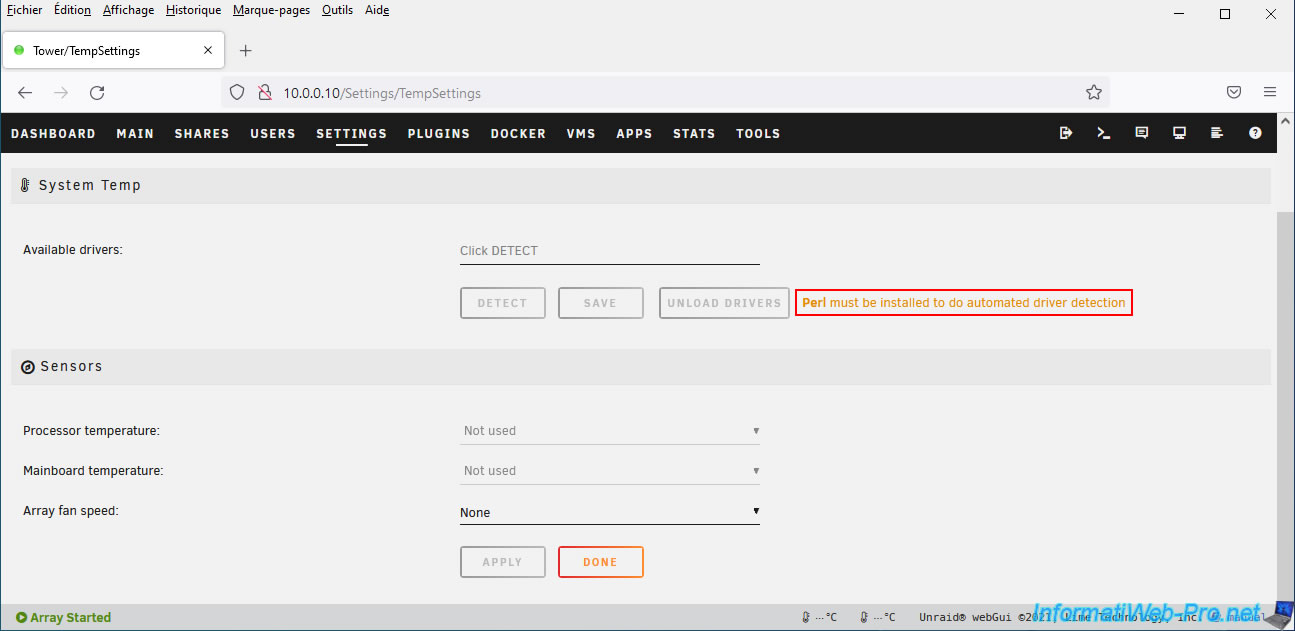Reload the page with the refresh icon
Image resolution: width=1295 pixels, height=631 pixels.
tap(97, 93)
